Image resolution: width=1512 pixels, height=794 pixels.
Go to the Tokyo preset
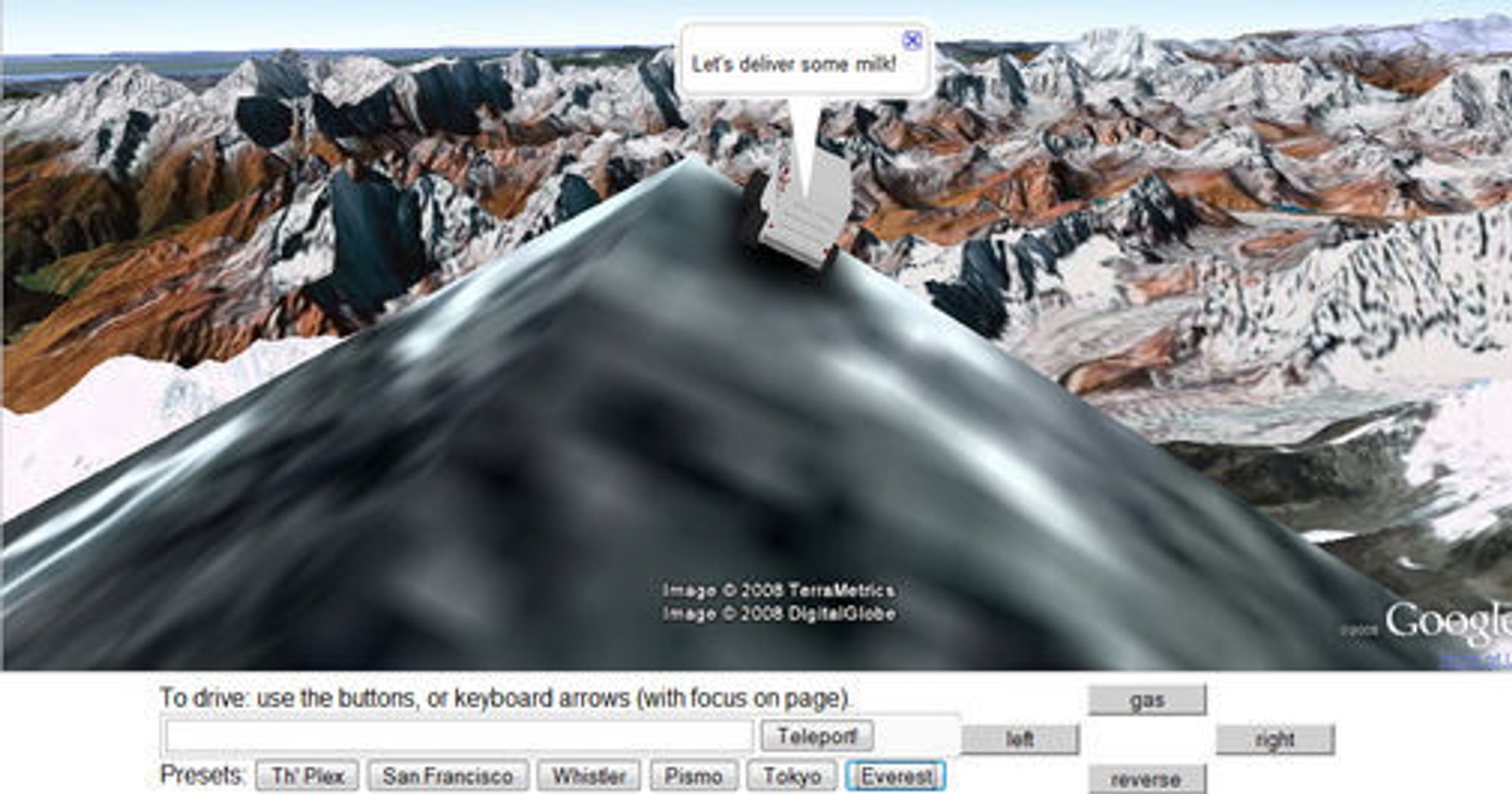tap(792, 776)
